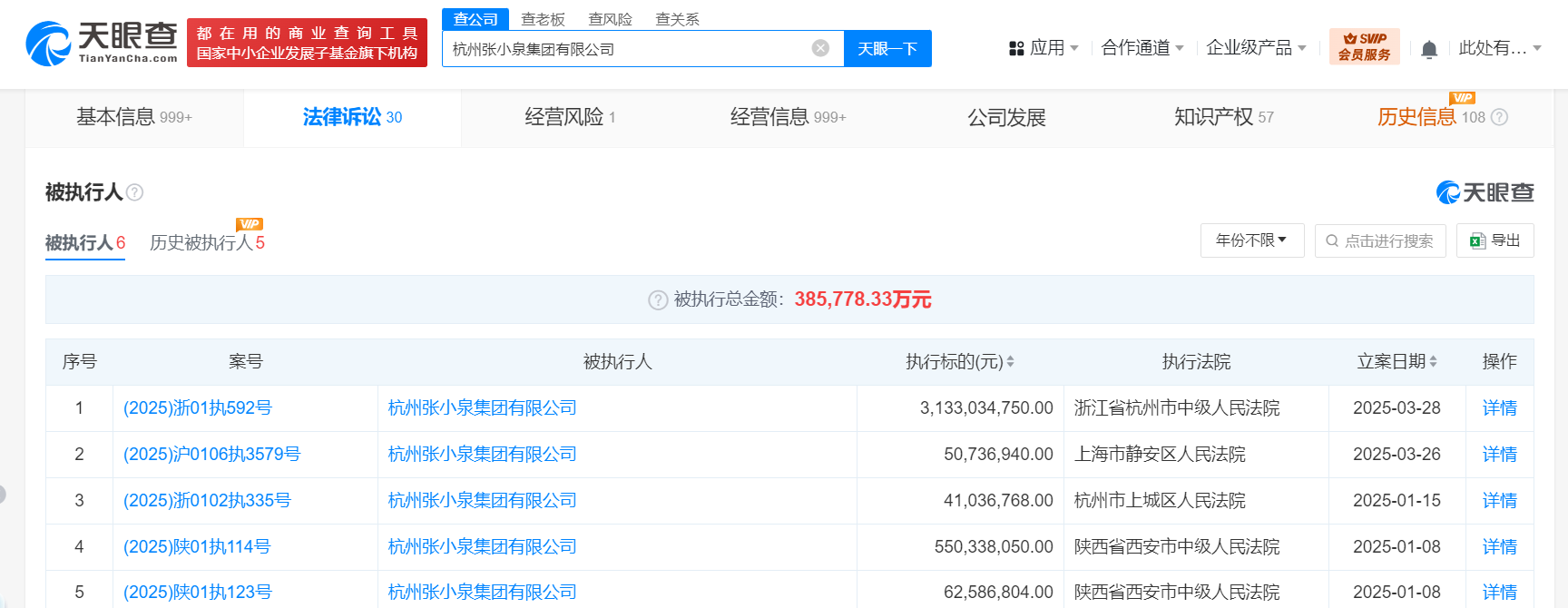Click date 2025-03-28 cell

pyautogui.click(x=1396, y=408)
